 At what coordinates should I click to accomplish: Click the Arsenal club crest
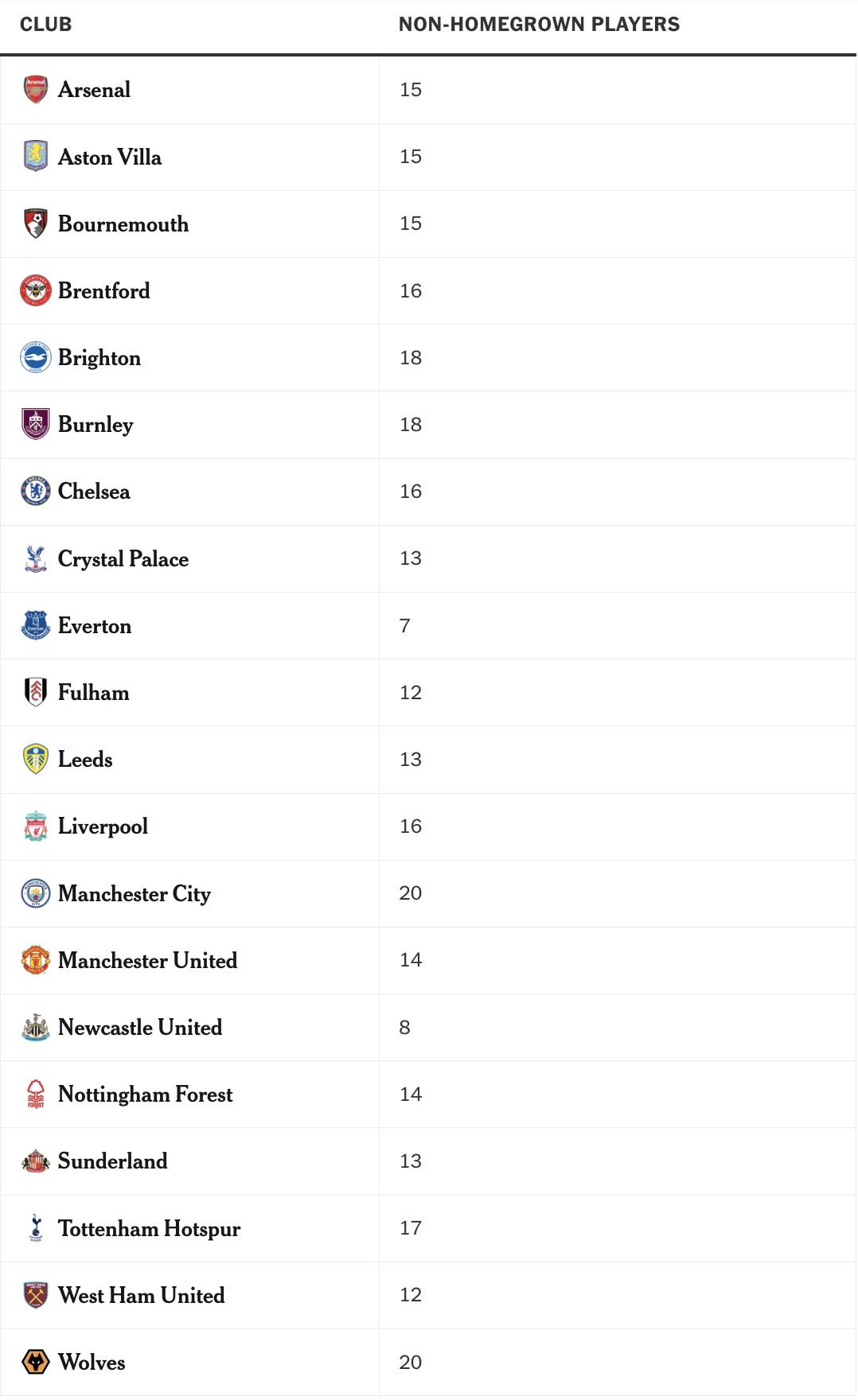coord(36,90)
